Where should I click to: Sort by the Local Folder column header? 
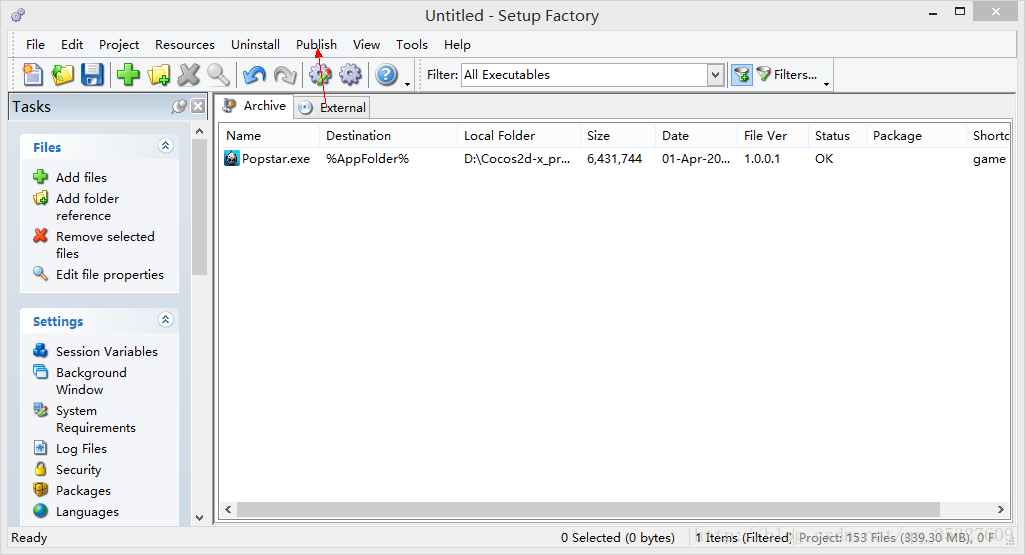click(x=519, y=135)
